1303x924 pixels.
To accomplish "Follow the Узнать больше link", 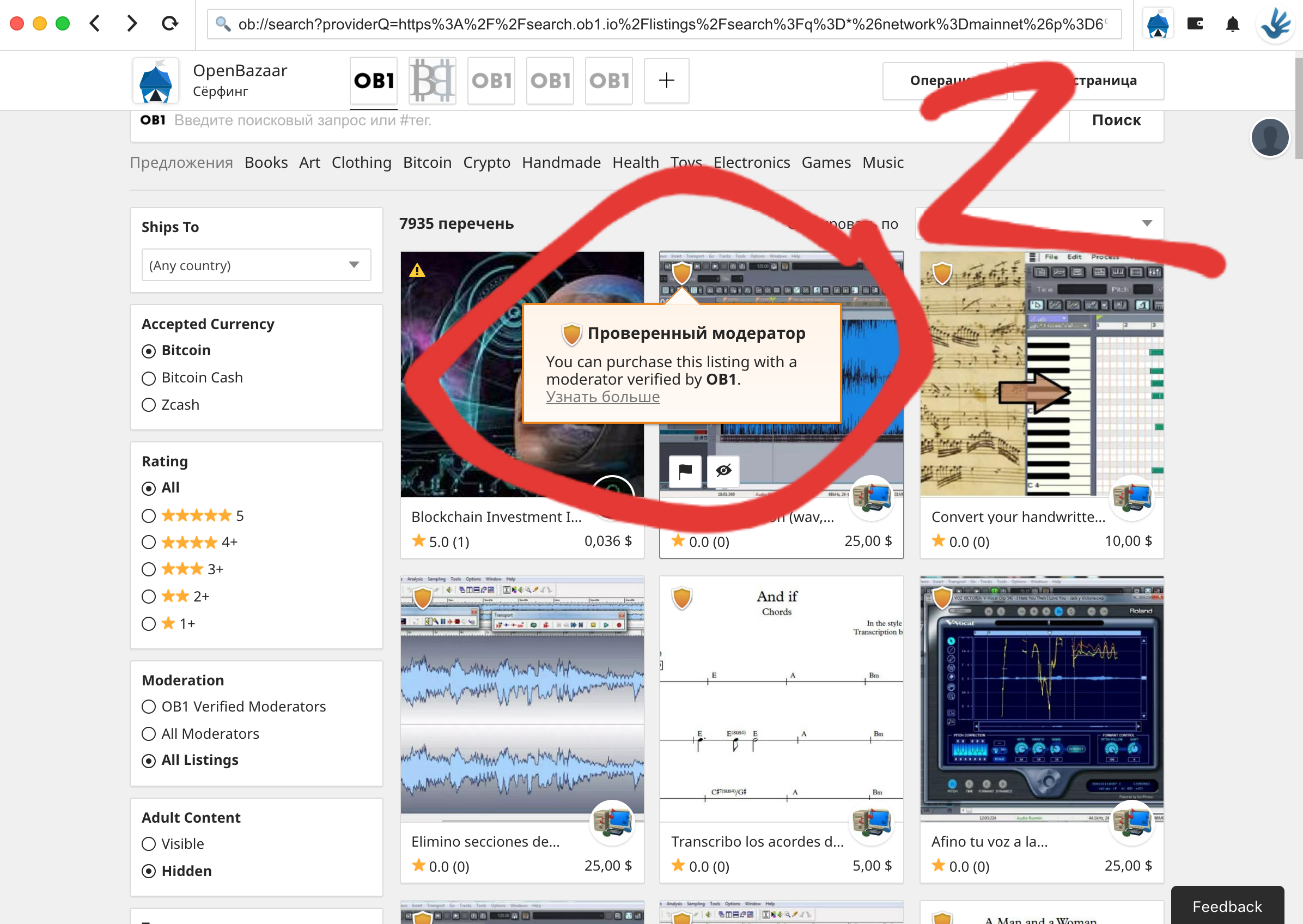I will pyautogui.click(x=602, y=397).
